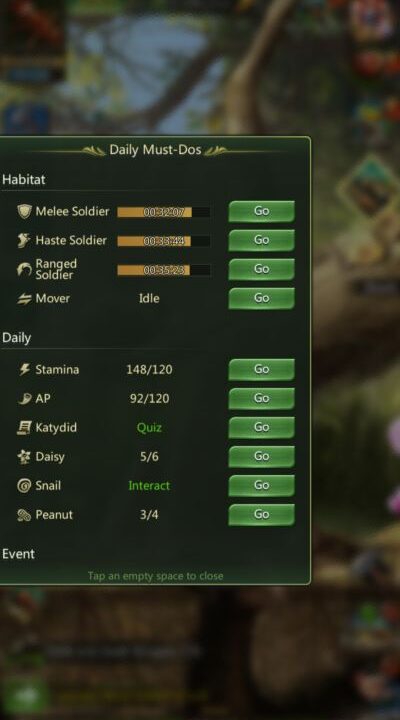Click the Daisy flower icon
400x720 pixels.
24,457
